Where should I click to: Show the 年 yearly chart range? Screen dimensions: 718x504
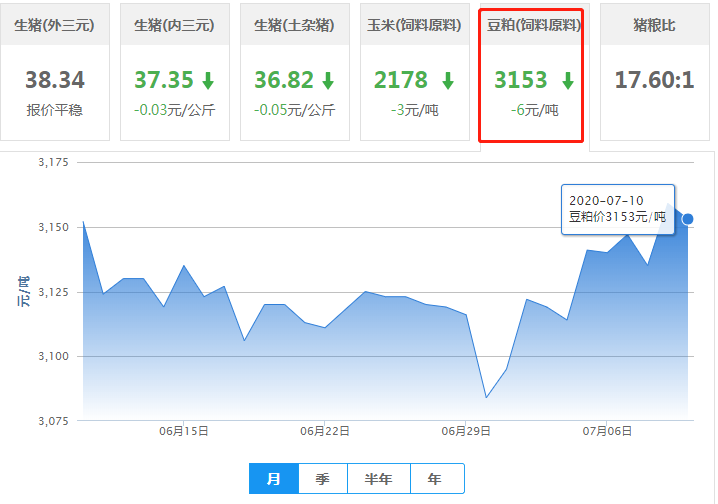(435, 479)
